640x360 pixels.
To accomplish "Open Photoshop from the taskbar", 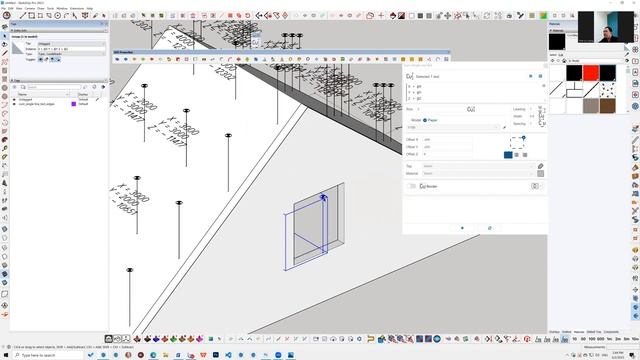I will point(216,355).
